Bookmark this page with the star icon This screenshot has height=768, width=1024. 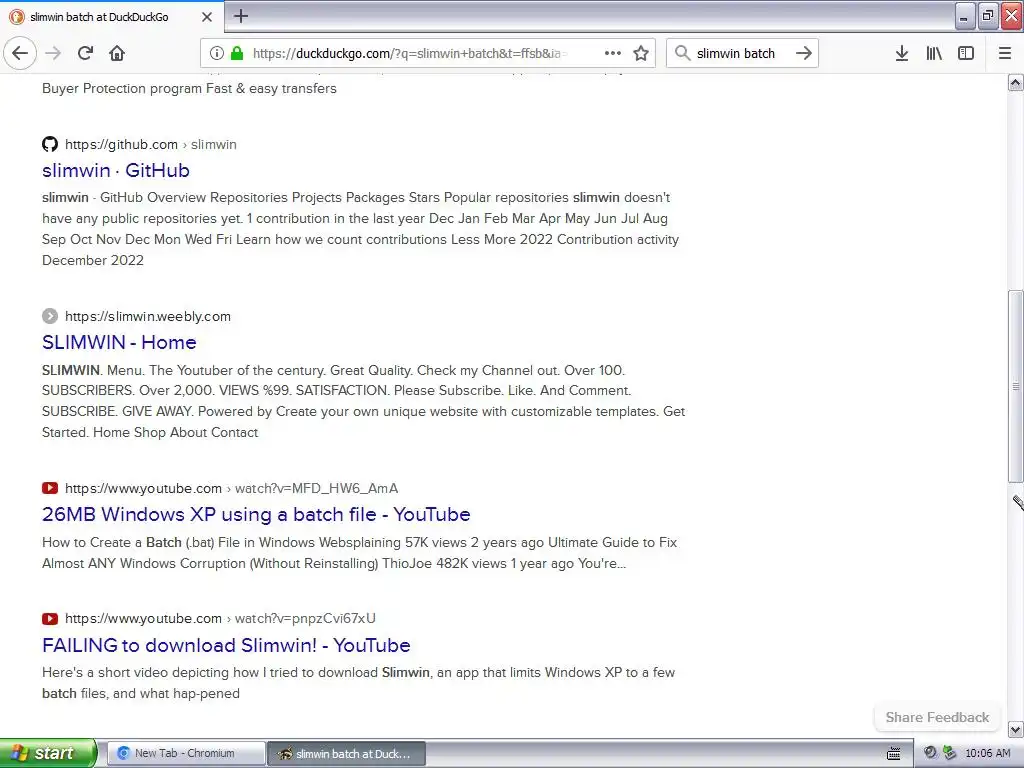pyautogui.click(x=641, y=53)
